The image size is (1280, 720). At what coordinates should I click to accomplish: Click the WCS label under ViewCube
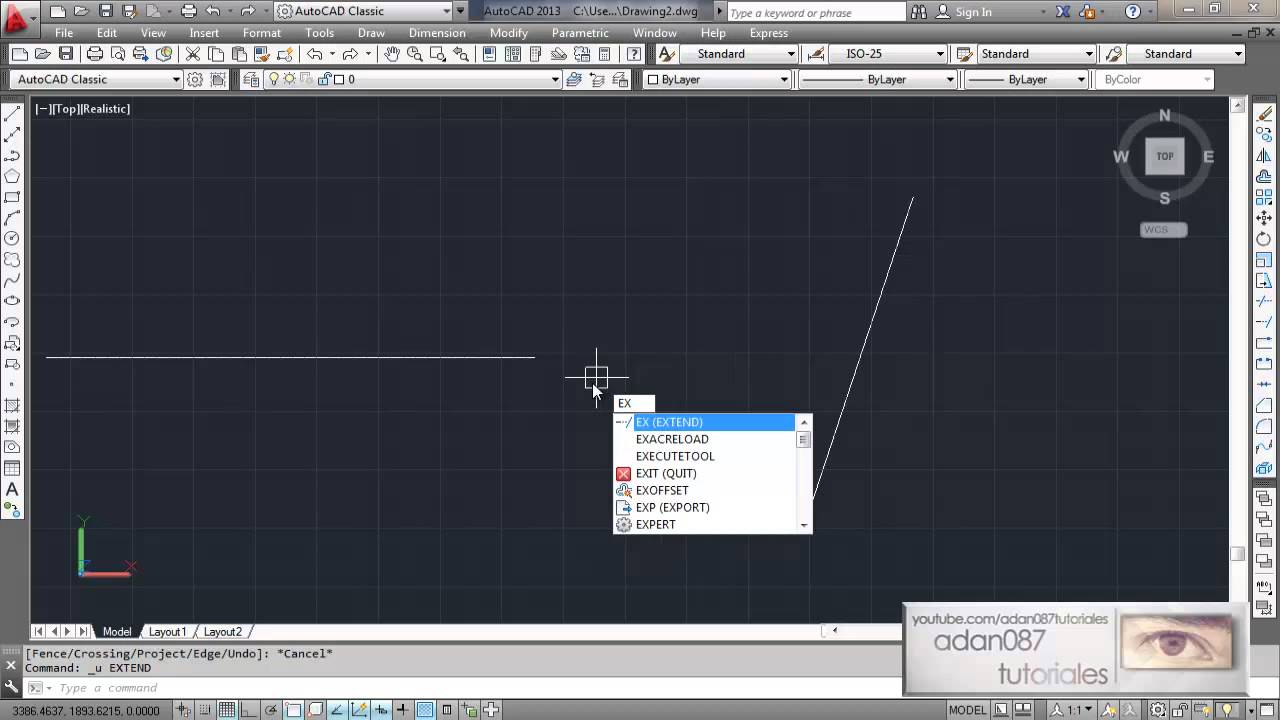1163,229
